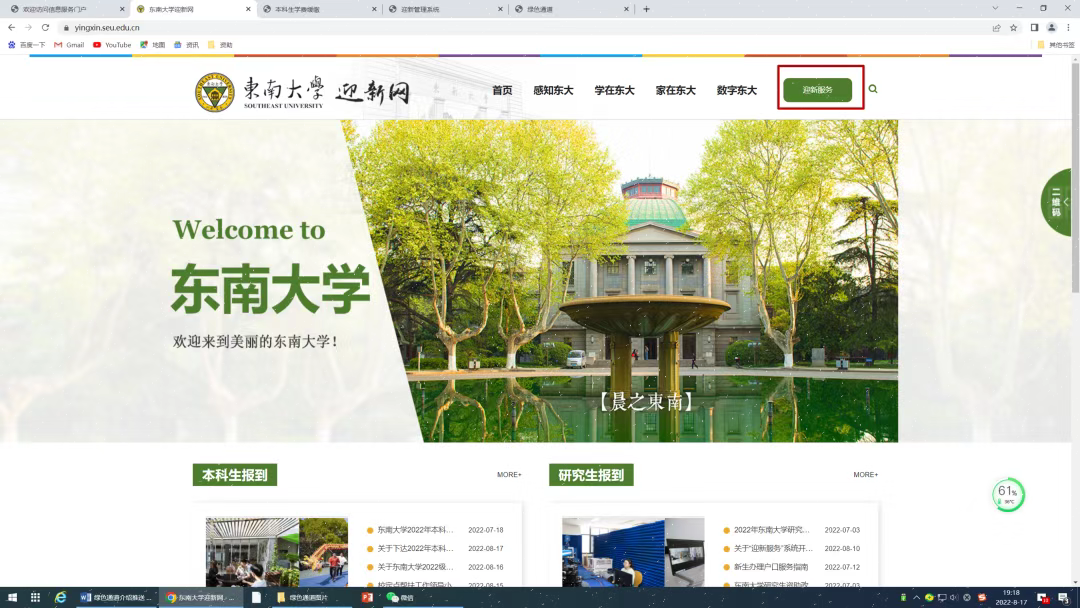The height and width of the screenshot is (608, 1080).
Task: Open a new browser tab
Action: point(646,9)
